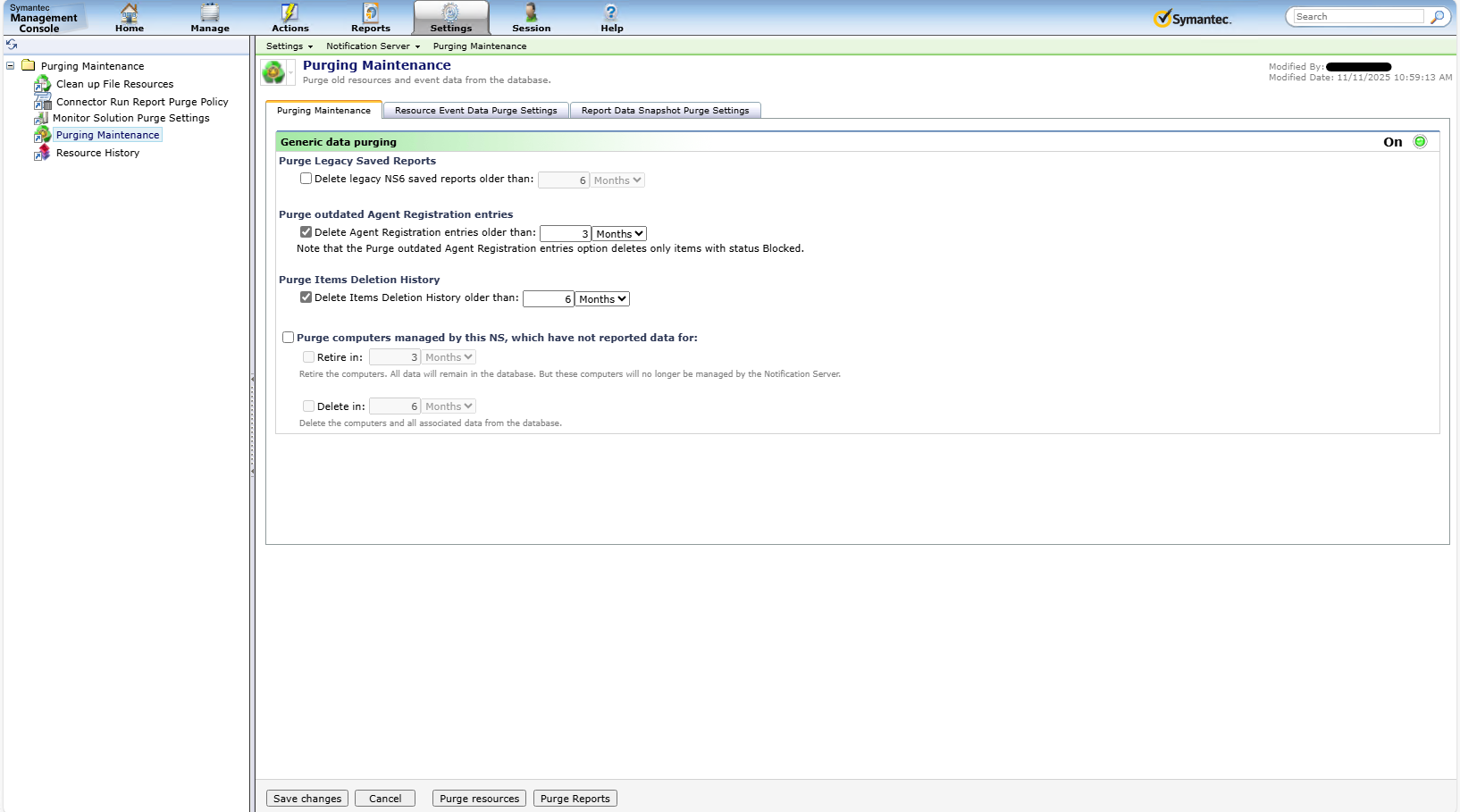Screen dimensions: 1460x812
Task: Enable deletion of legacy NS6 saved reports
Action: (x=306, y=179)
